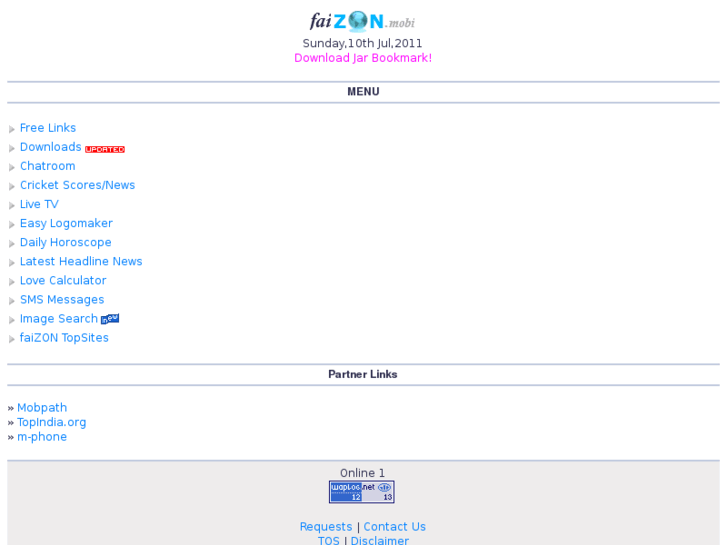Click the new badge beside Image Search
The height and width of the screenshot is (545, 727).
coord(110,319)
